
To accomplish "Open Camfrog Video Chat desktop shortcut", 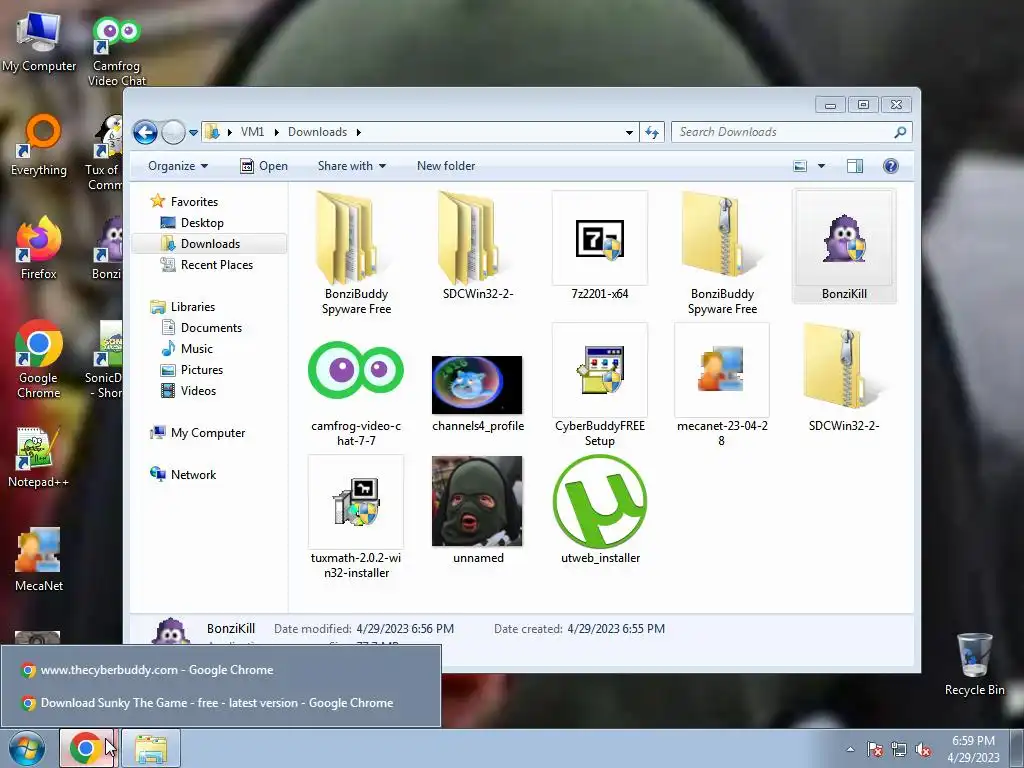I will [x=116, y=52].
